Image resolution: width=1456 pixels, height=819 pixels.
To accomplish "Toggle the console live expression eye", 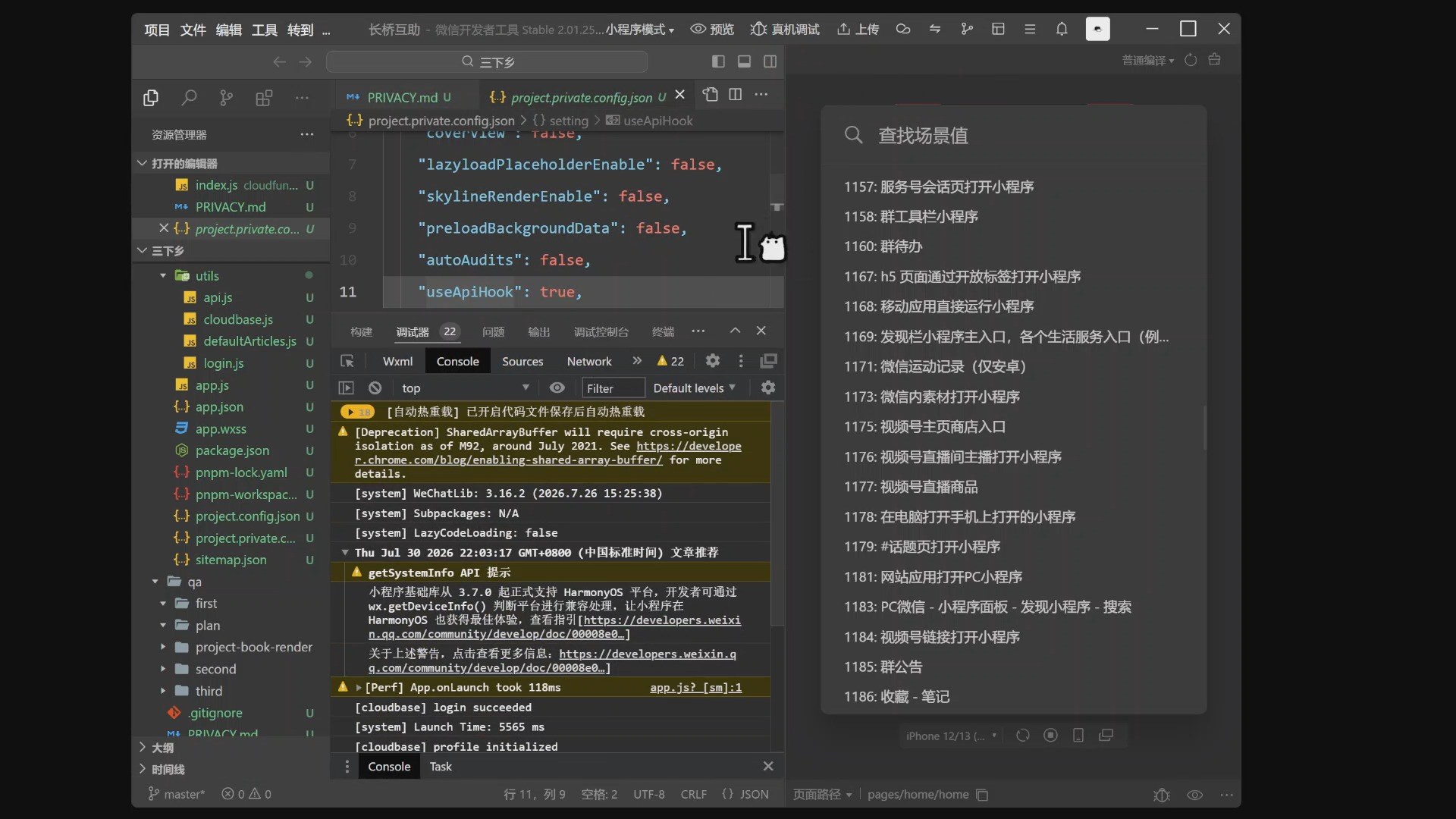I will [557, 388].
